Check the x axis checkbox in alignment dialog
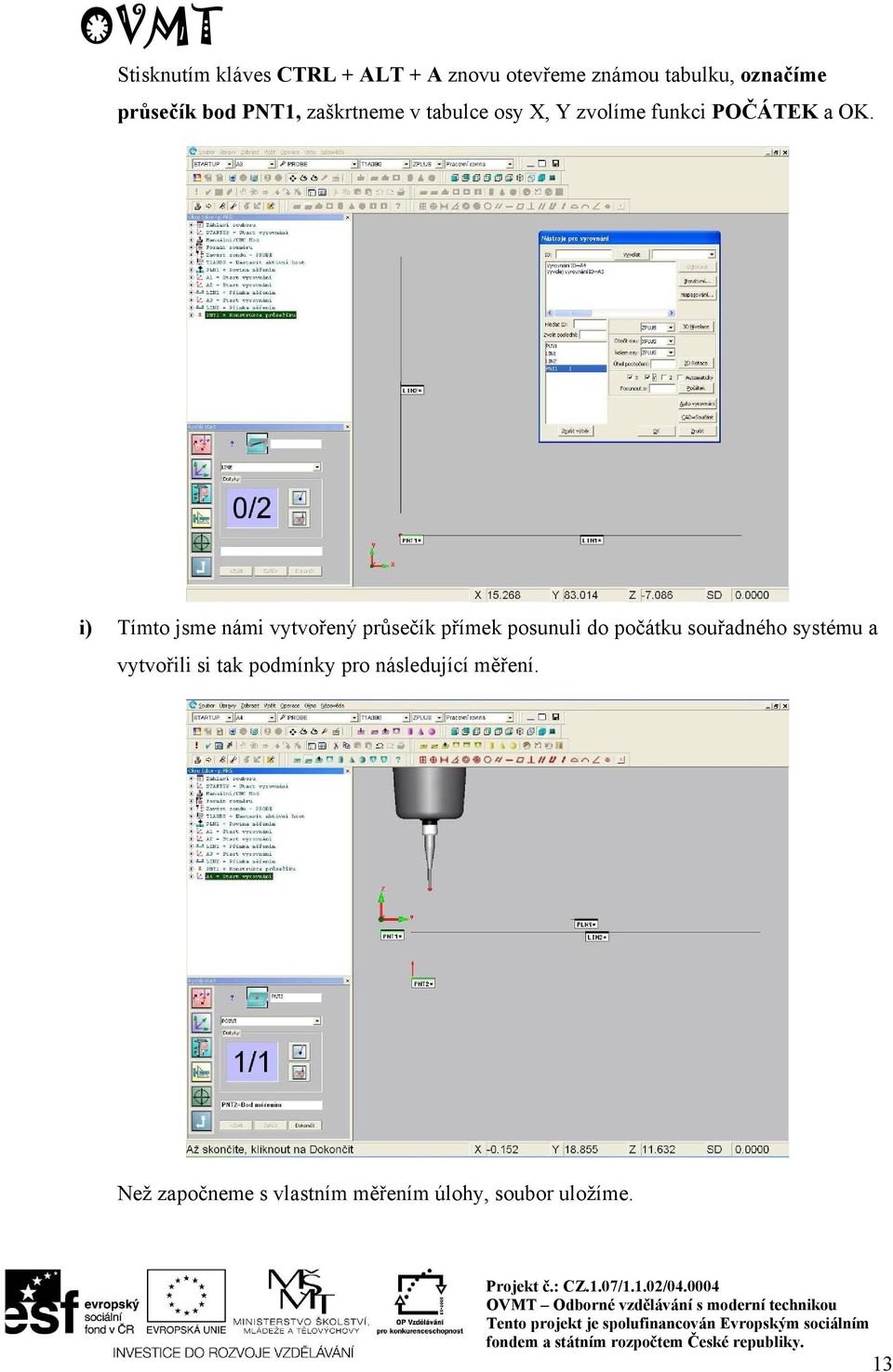This screenshot has width=893, height=1372. (x=630, y=377)
